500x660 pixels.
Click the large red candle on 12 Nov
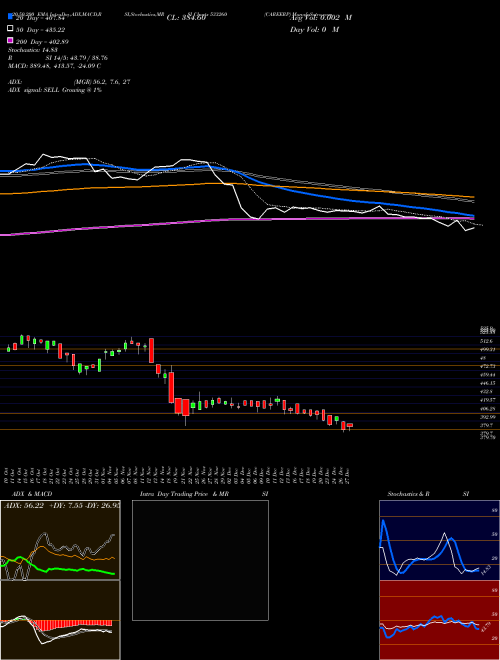tap(151, 350)
